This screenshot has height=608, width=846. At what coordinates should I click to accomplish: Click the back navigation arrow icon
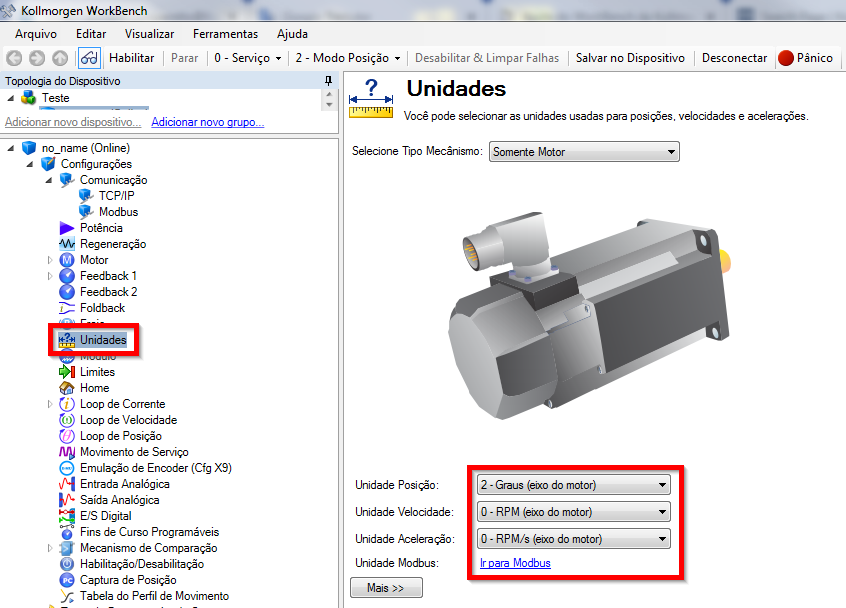(x=14, y=58)
